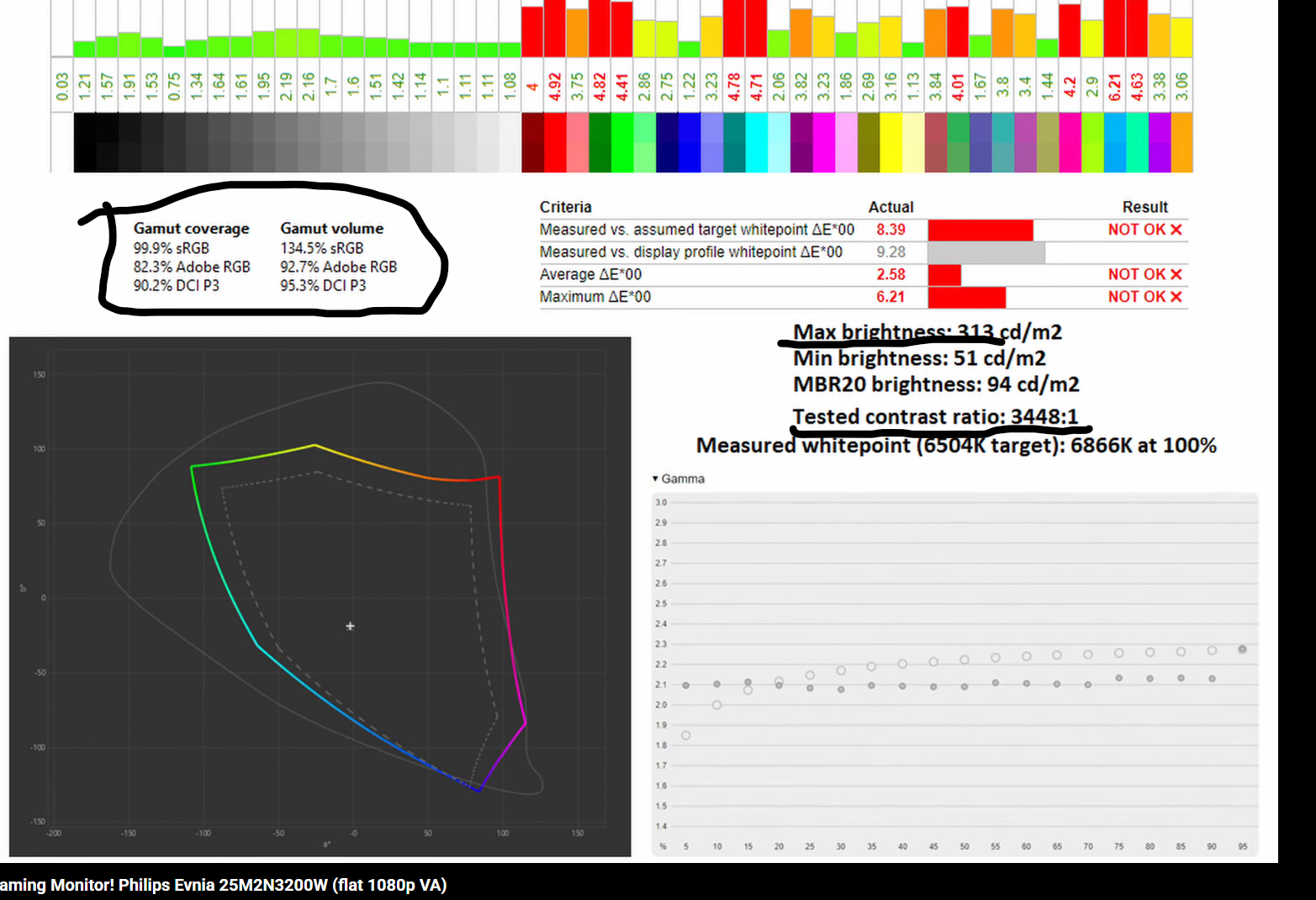
Task: Click the 134.5% sRGB gamut volume value
Action: click(x=322, y=248)
